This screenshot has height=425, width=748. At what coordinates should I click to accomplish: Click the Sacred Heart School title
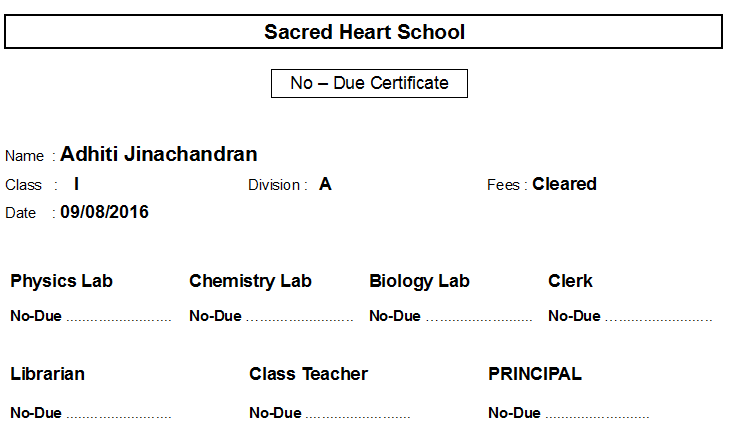[364, 32]
